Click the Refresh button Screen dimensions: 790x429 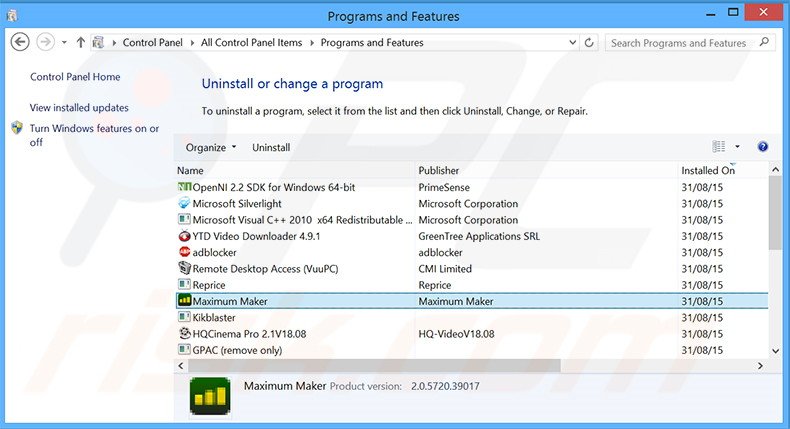point(589,43)
